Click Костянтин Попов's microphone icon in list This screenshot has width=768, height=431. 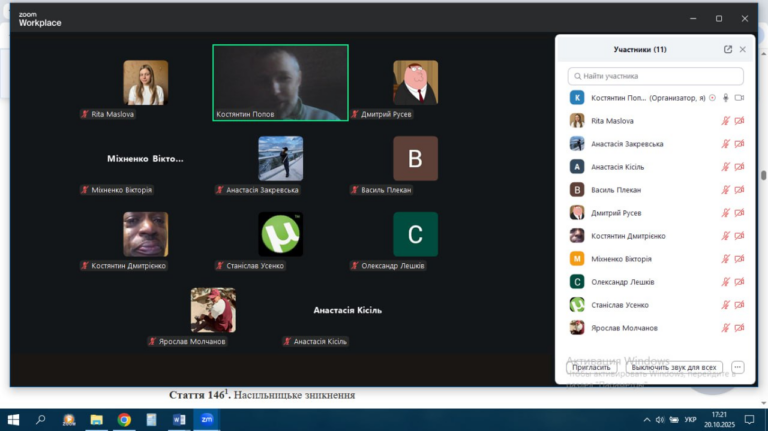(x=726, y=98)
